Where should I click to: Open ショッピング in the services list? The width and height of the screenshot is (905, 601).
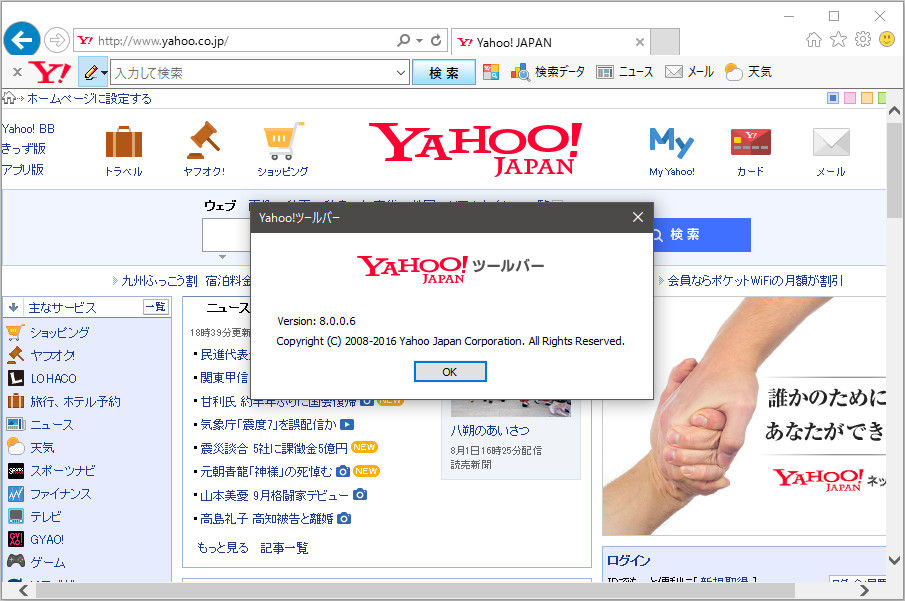[59, 333]
